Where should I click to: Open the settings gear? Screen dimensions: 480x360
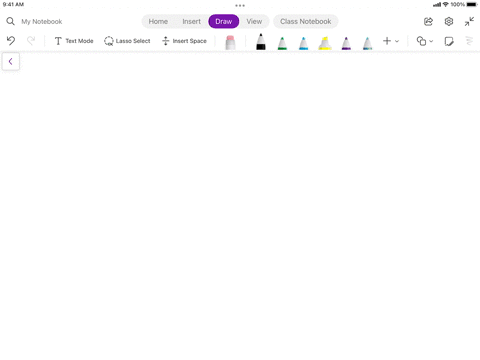click(x=449, y=22)
